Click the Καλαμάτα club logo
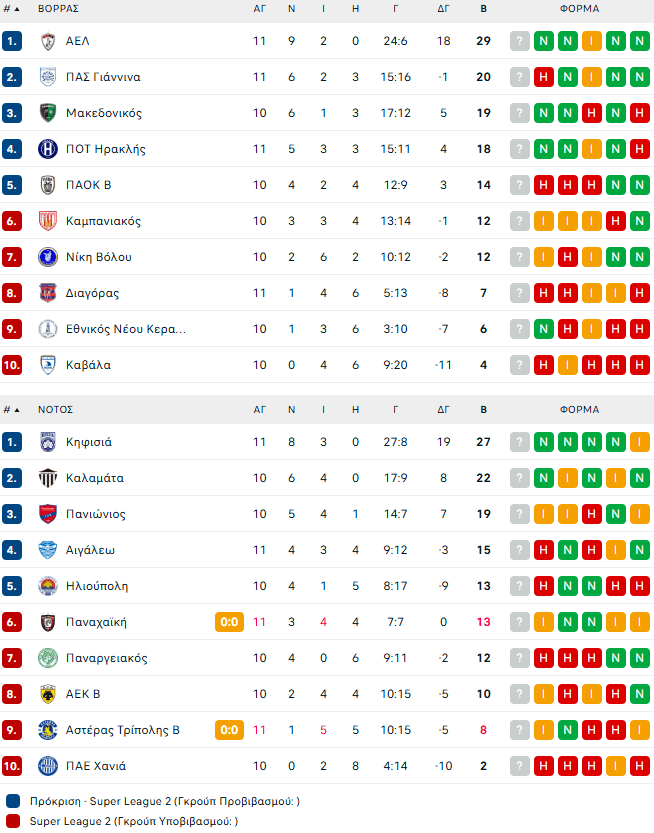 click(x=47, y=478)
